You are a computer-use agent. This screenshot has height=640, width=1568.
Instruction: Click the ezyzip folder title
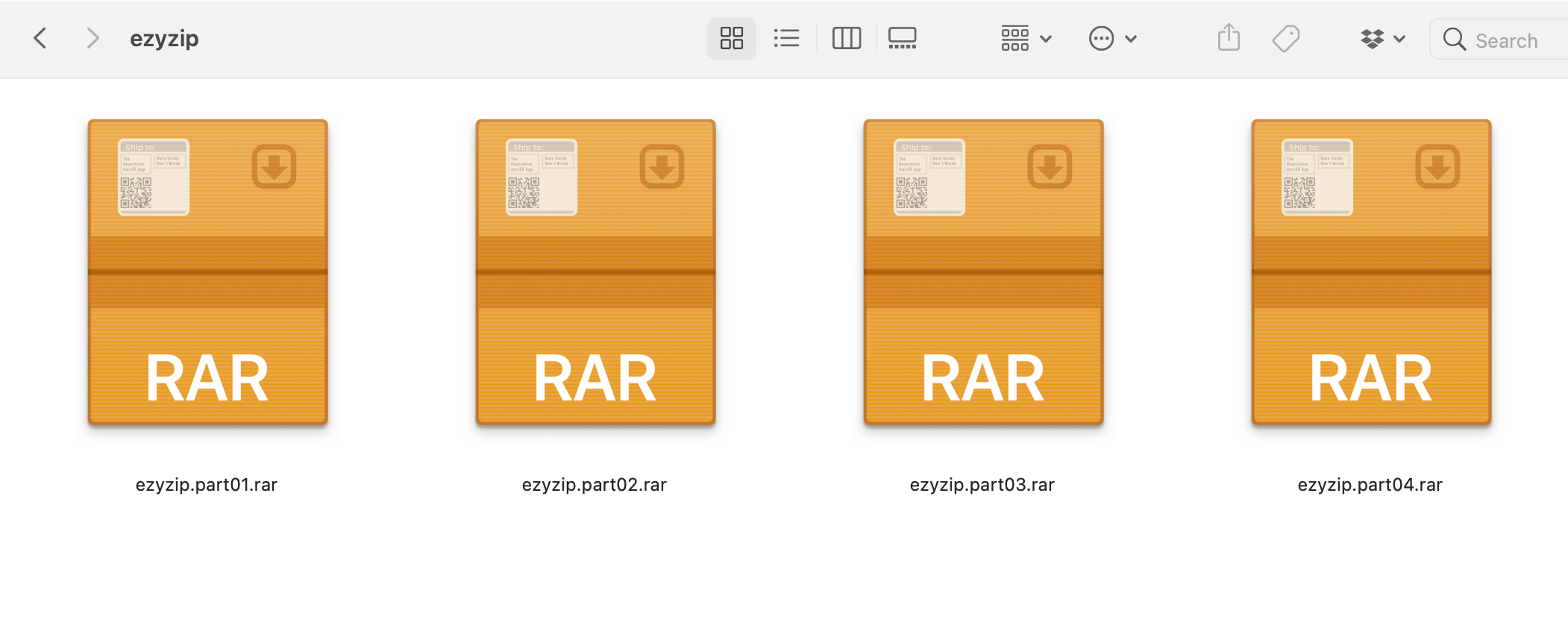click(164, 39)
